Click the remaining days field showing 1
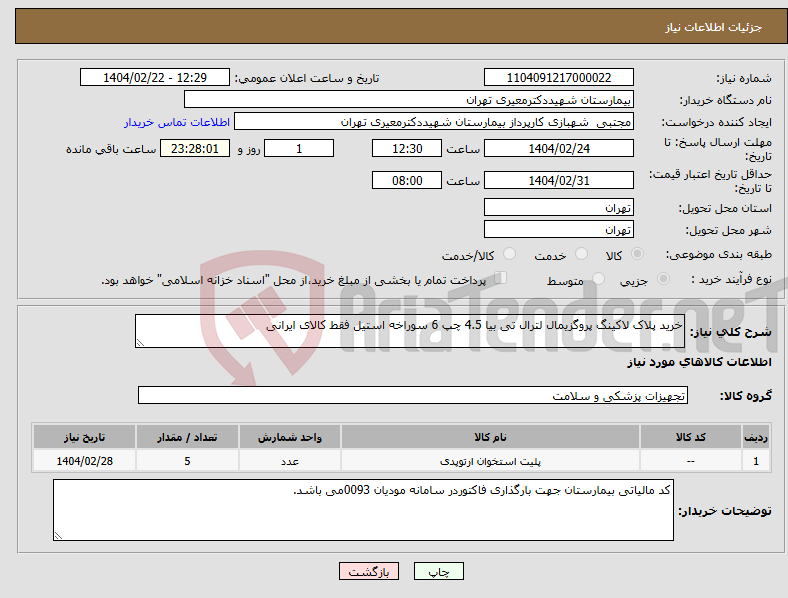Screen dimensions: 788x598 pos(299,149)
